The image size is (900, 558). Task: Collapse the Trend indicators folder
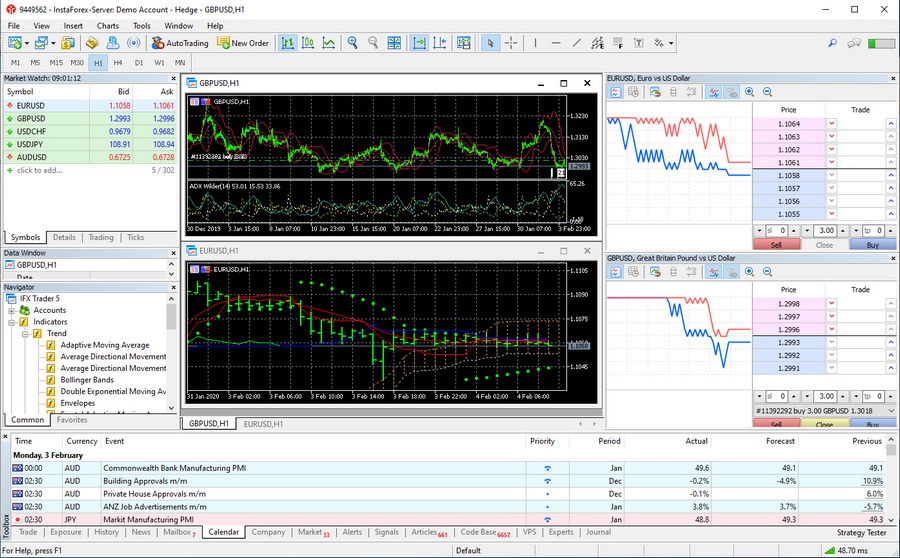click(24, 334)
